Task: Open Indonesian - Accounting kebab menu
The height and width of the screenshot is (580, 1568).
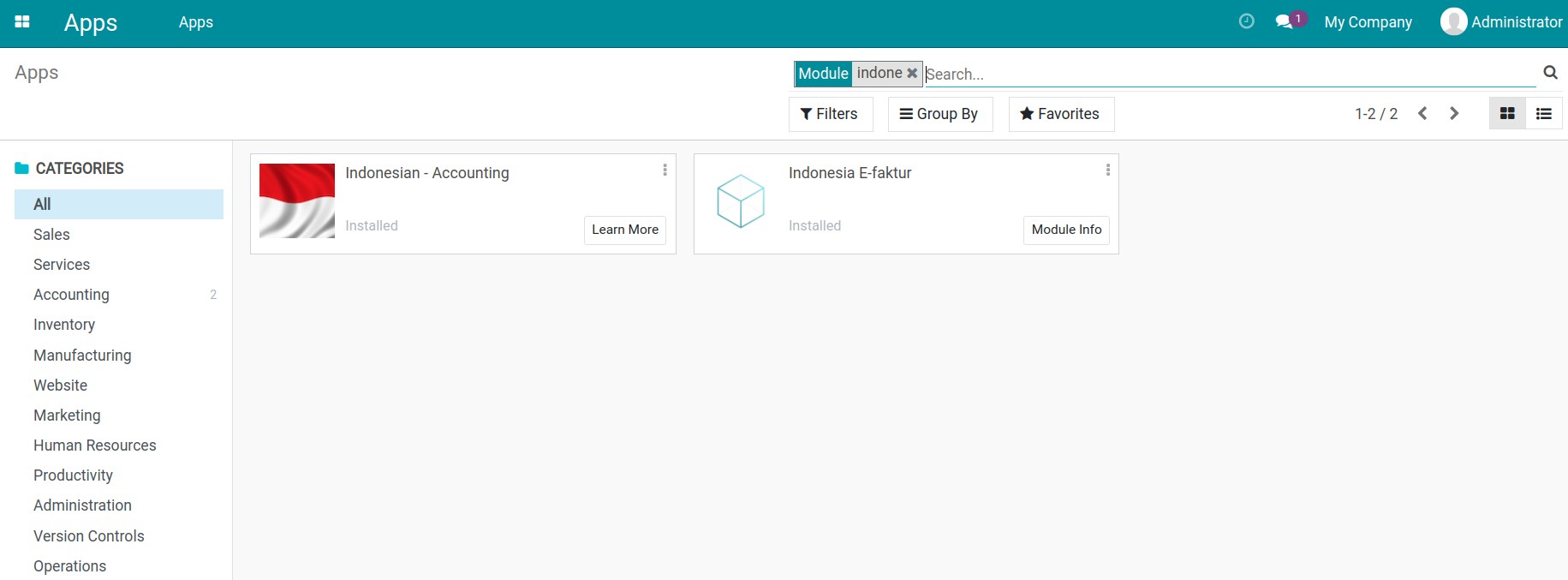Action: (x=665, y=170)
